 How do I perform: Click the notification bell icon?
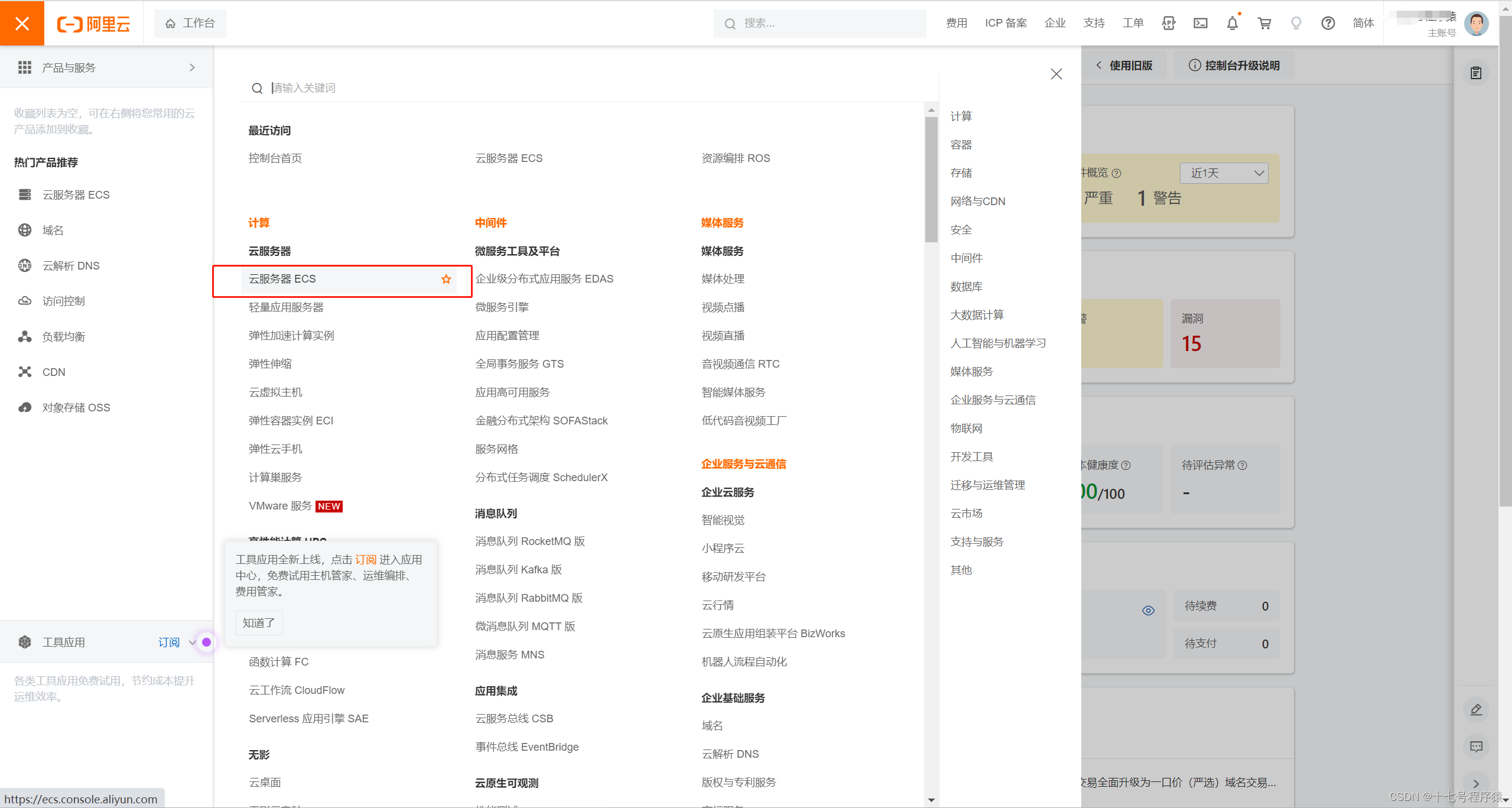1232,23
